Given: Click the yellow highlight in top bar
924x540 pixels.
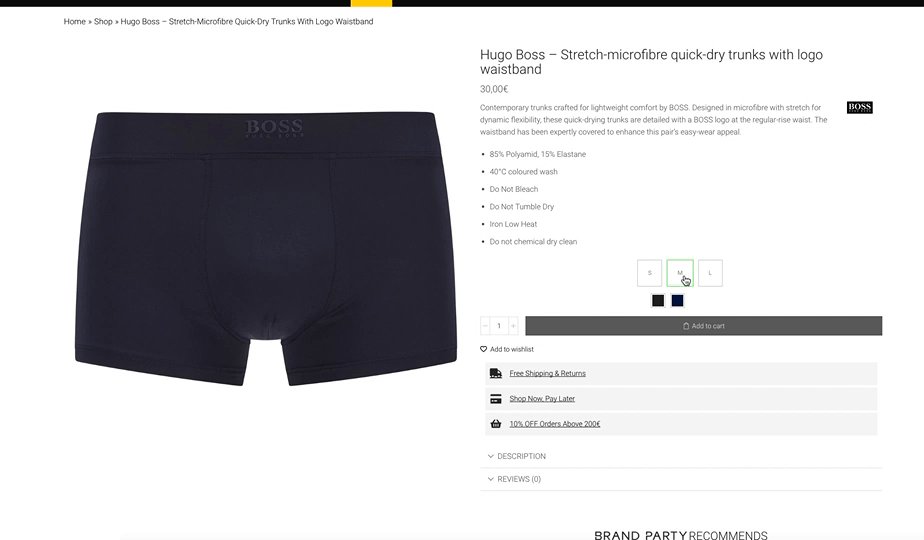Looking at the screenshot, I should (371, 3).
